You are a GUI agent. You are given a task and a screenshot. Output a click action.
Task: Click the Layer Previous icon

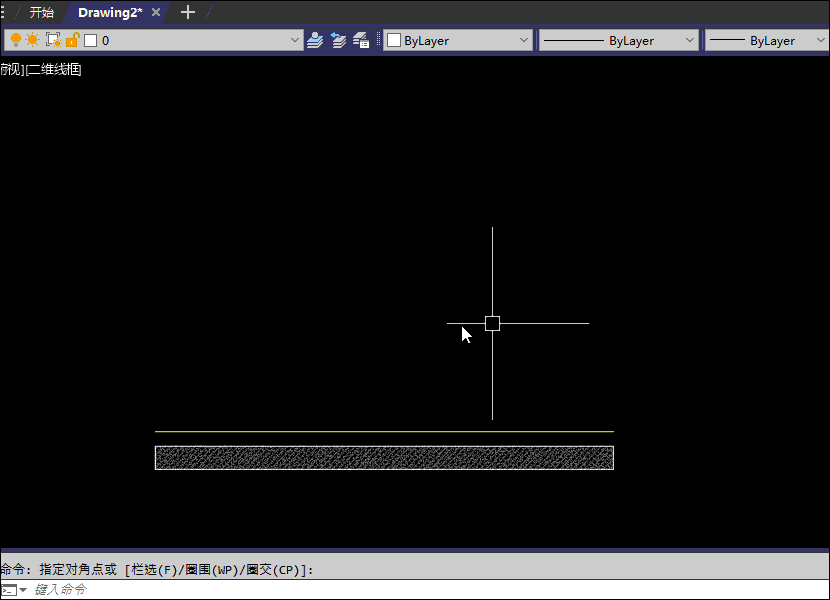pos(339,40)
